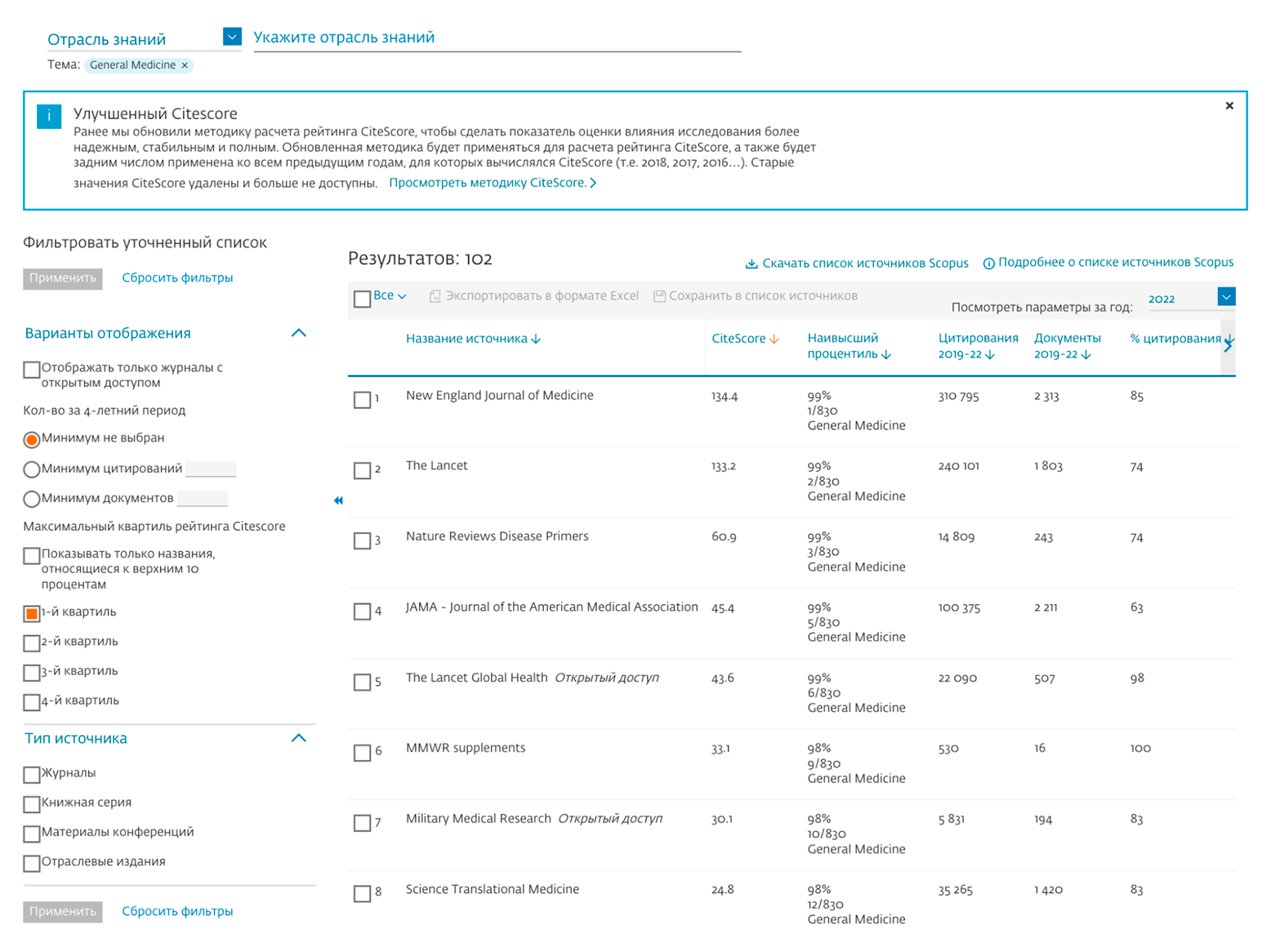
Task: Remove the General Medicine topic tag
Action: 185,65
